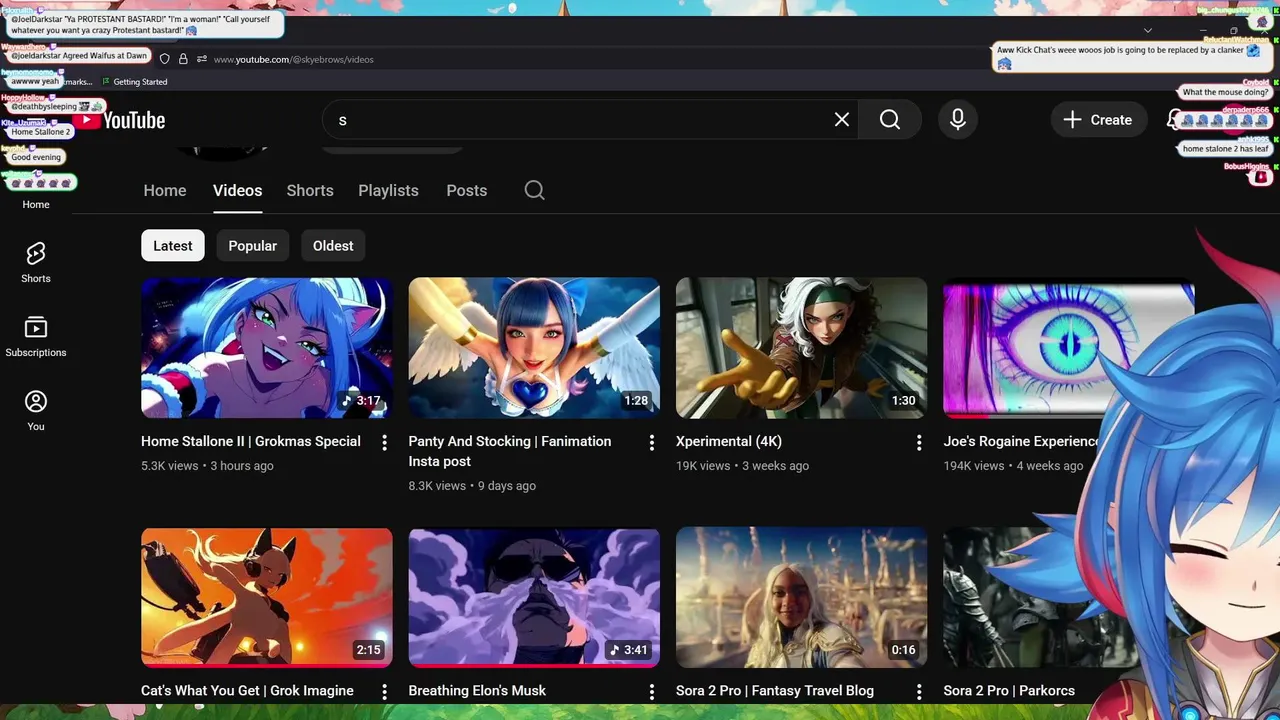Select the Videos tab
Viewport: 1280px width, 720px height.
coord(237,190)
